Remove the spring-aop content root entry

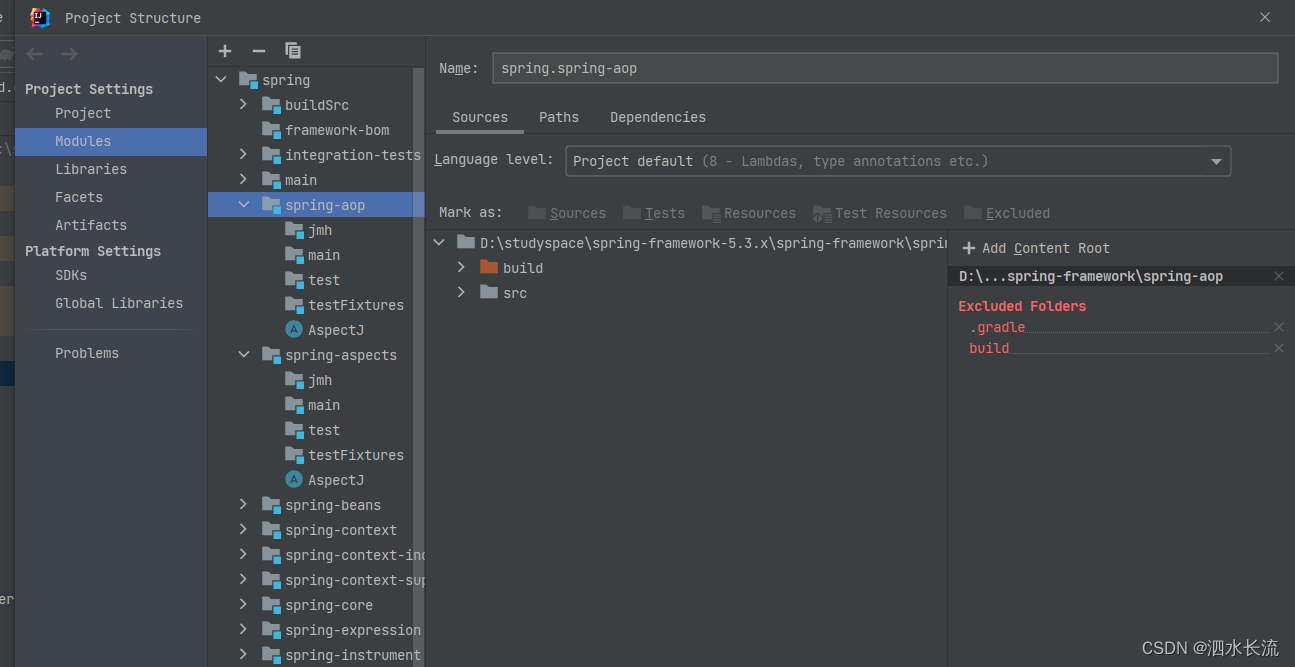[1279, 276]
